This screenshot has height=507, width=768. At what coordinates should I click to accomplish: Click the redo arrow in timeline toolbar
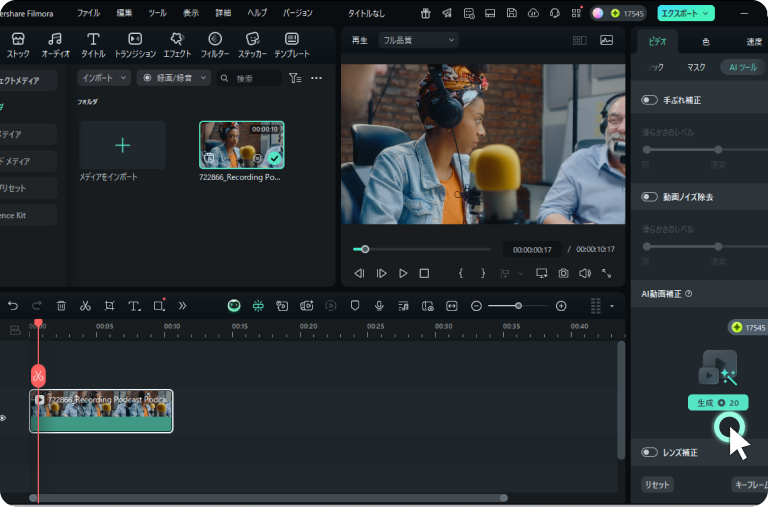[x=37, y=306]
